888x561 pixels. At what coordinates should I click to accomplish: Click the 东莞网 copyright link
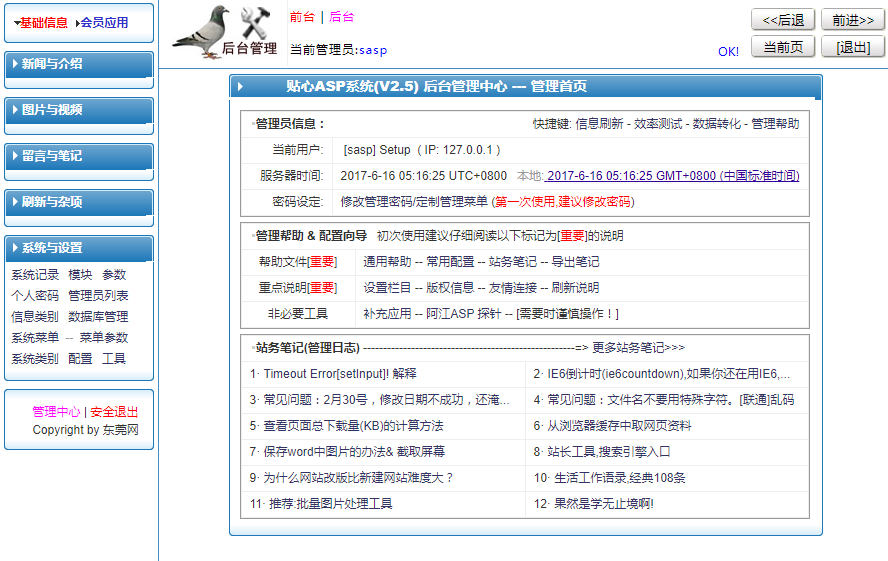tap(121, 430)
